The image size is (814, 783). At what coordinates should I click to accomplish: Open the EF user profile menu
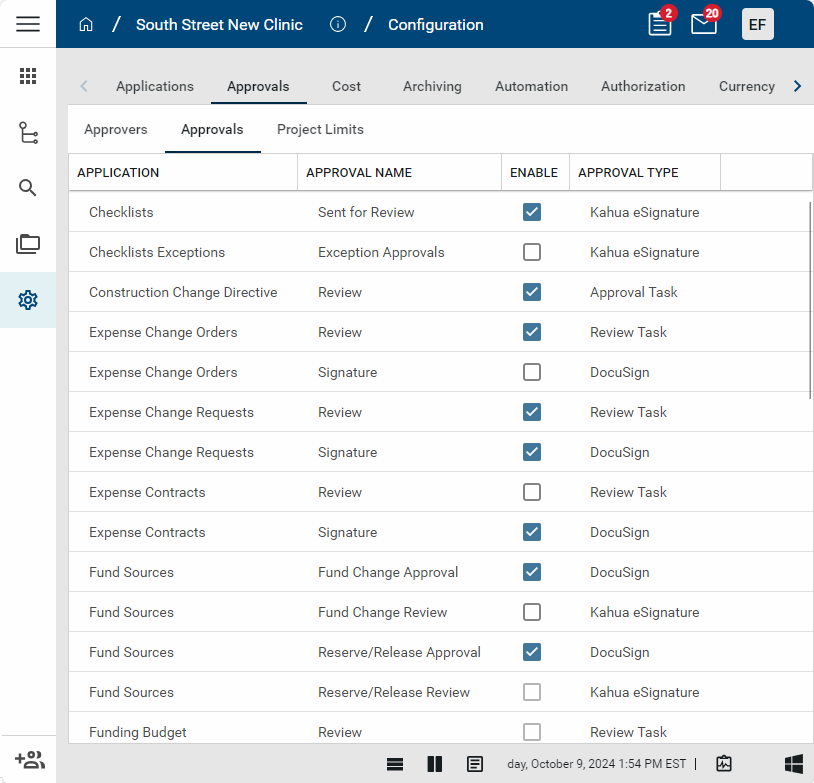[x=757, y=25]
